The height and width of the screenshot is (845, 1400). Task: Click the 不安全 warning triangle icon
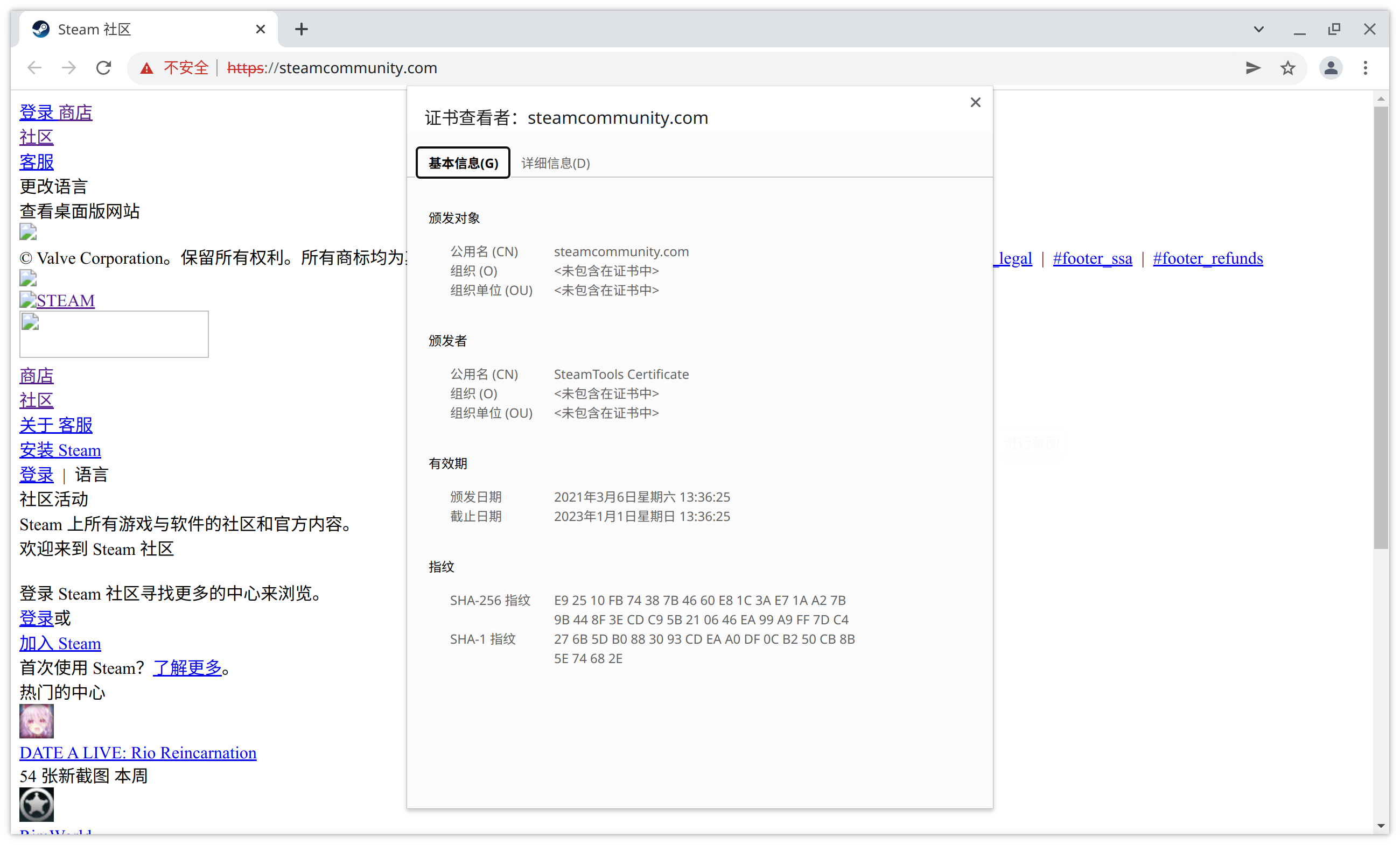click(147, 68)
